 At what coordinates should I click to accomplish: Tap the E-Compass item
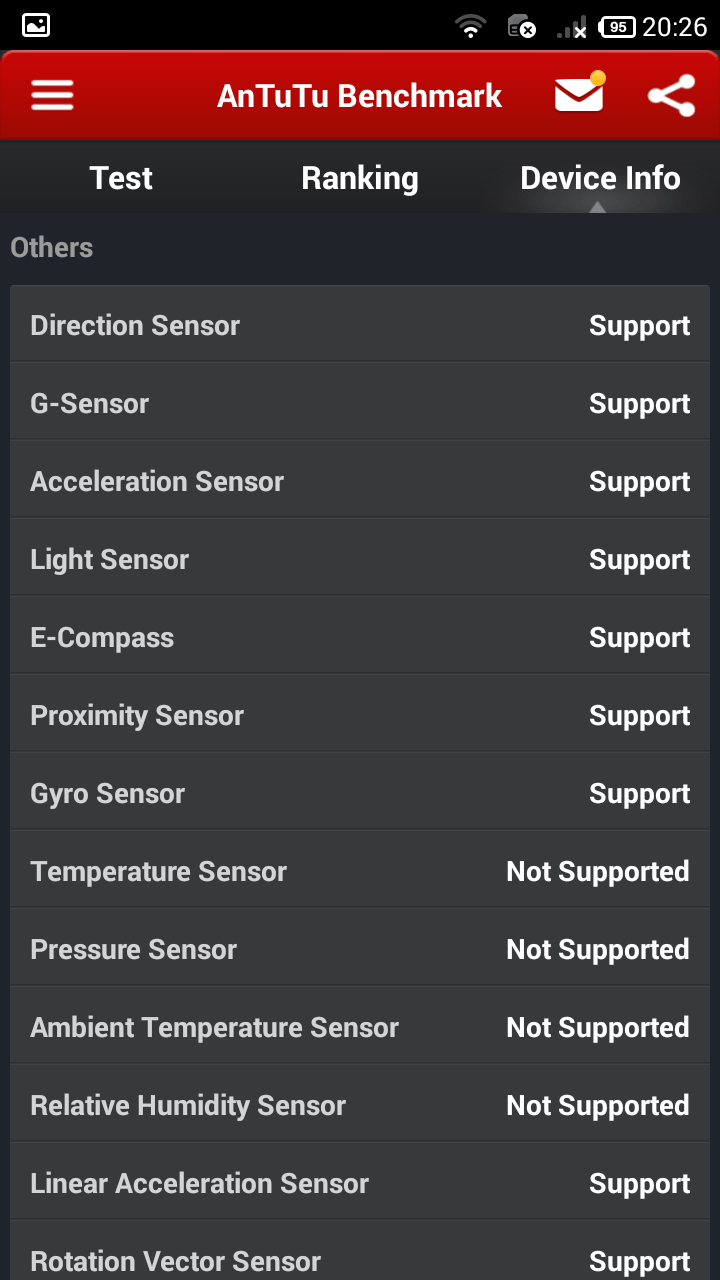[x=360, y=637]
